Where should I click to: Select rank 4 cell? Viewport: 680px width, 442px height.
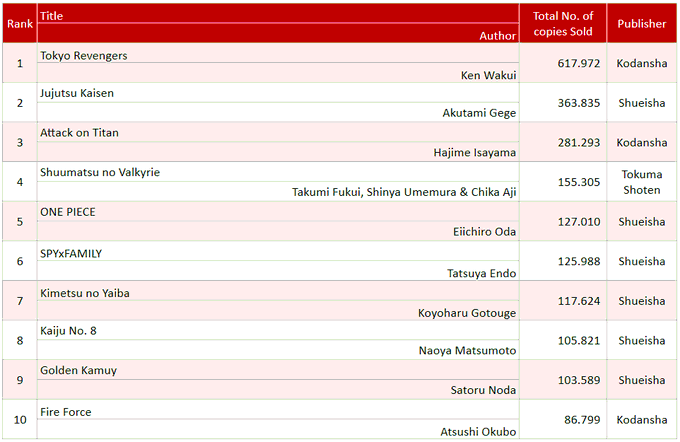tap(20, 182)
